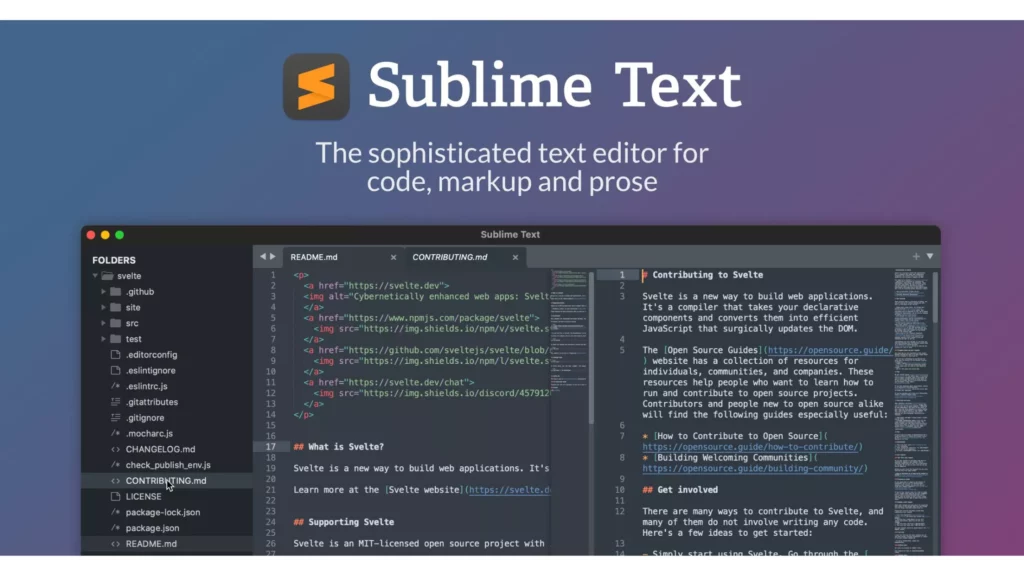
Task: Click the right pane vertical scrollbar
Action: 935,297
